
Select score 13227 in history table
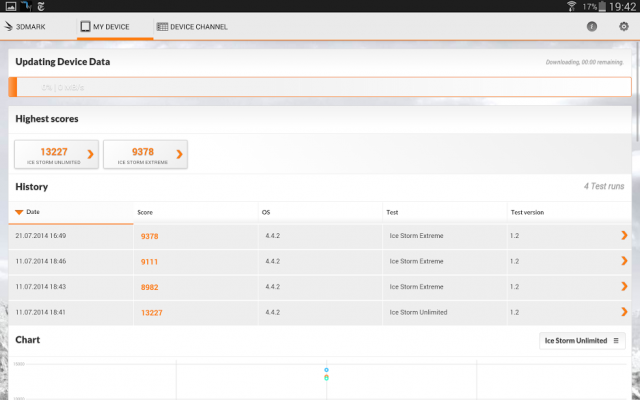(151, 313)
